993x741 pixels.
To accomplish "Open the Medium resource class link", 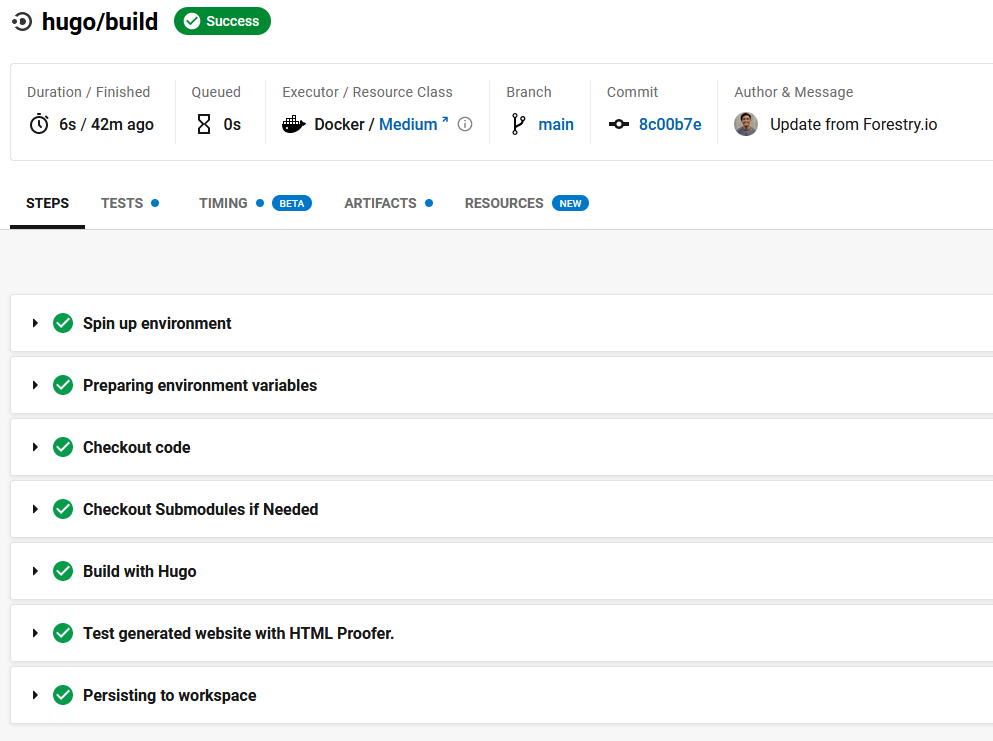I will click(414, 124).
